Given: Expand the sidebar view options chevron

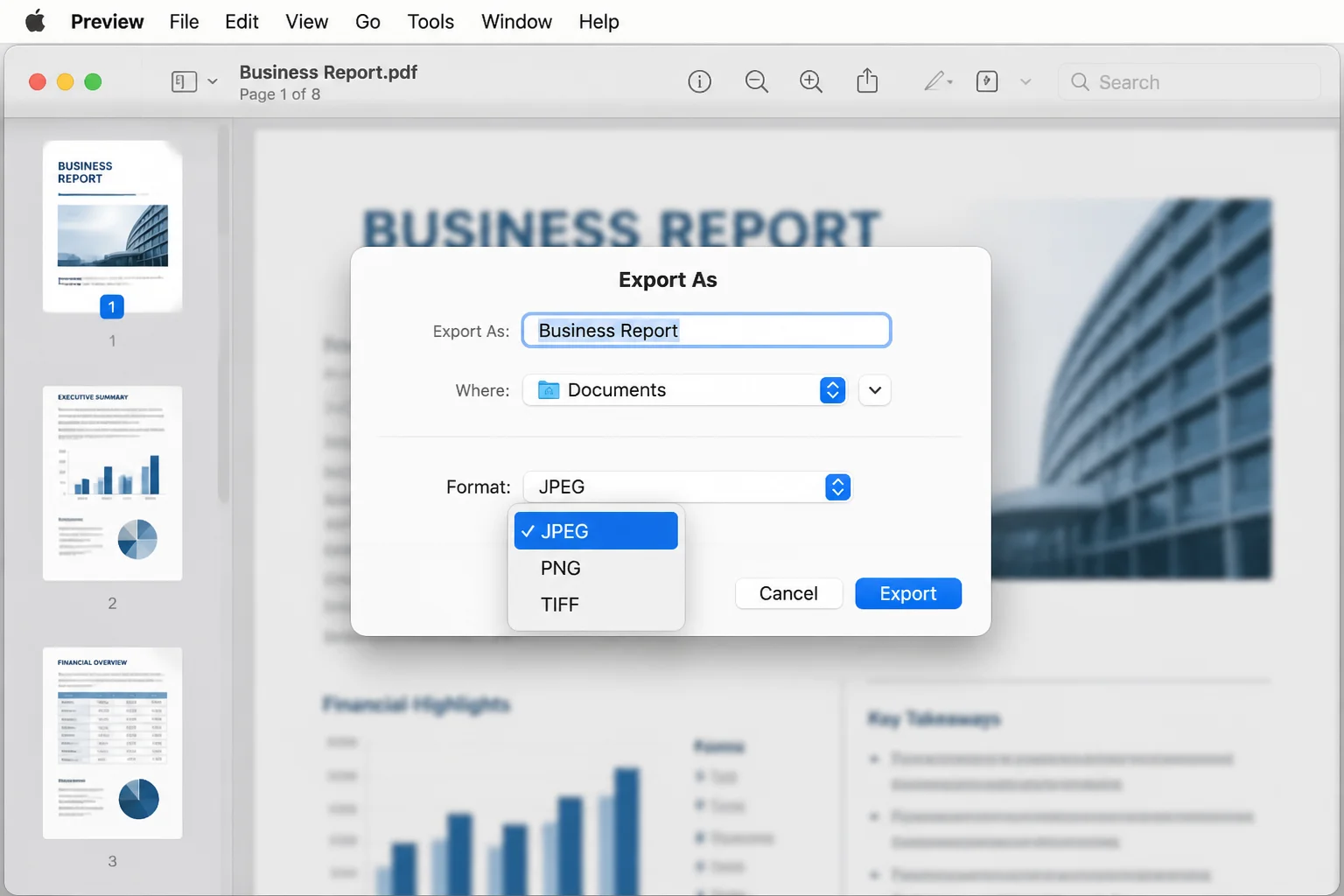Looking at the screenshot, I should click(x=212, y=82).
